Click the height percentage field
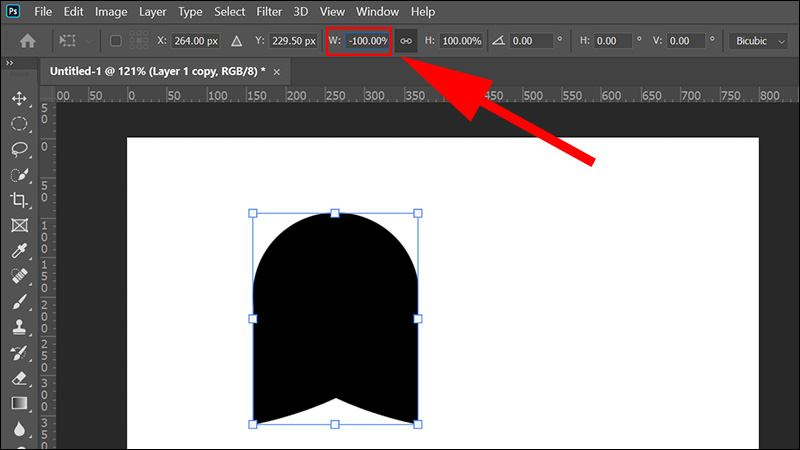The height and width of the screenshot is (450, 800). [x=461, y=41]
